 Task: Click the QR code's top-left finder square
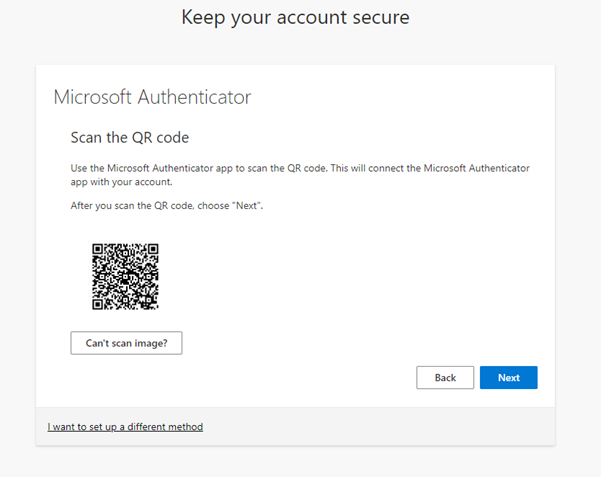click(97, 249)
